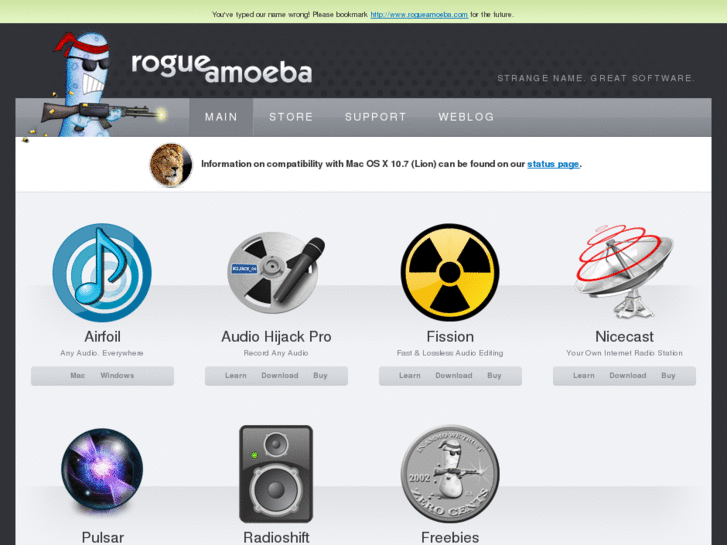Open the Audio Hijack Pro reel icon
Screen dimensions: 727x545
point(276,273)
